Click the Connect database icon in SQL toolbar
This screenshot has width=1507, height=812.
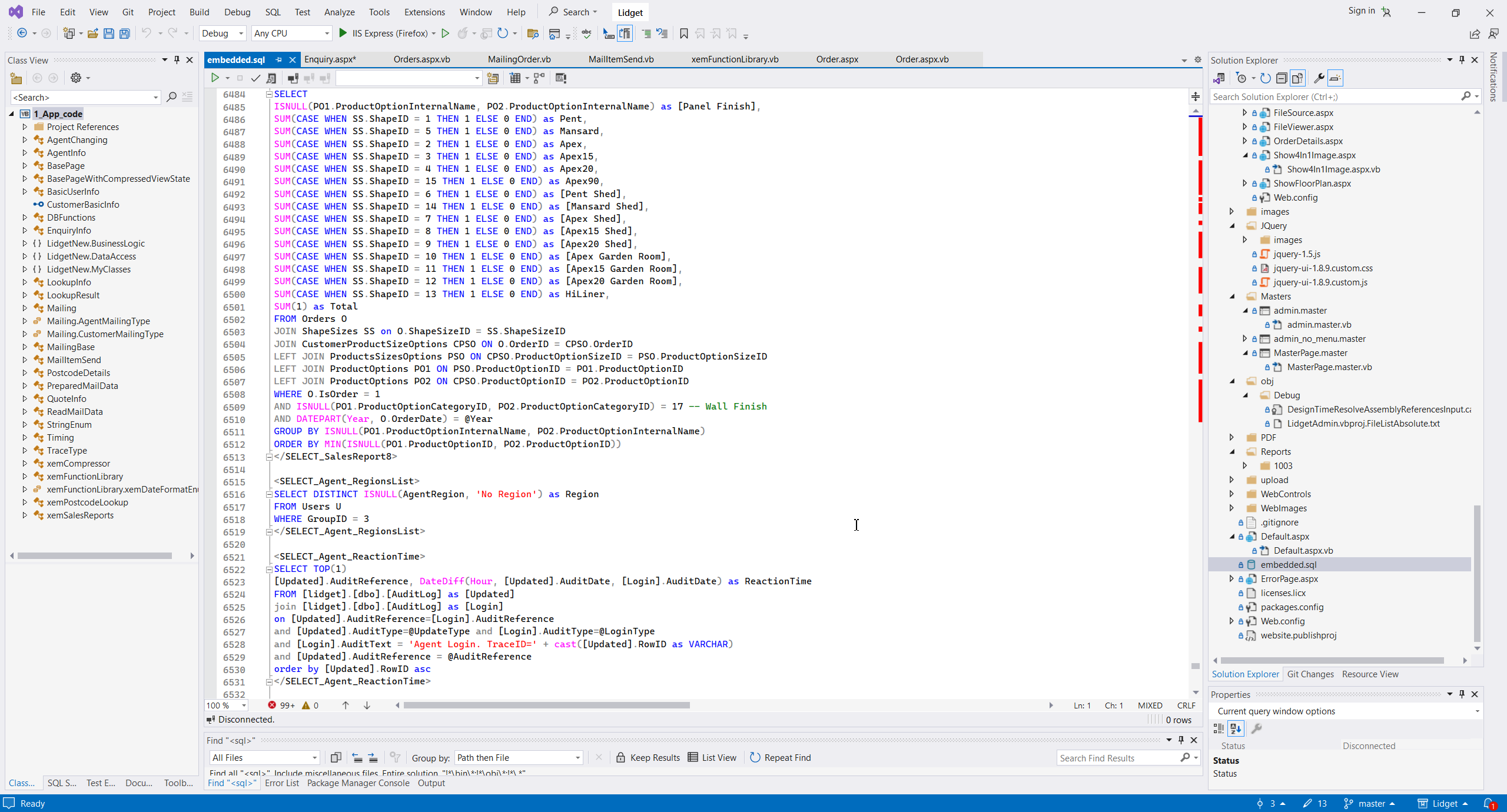tap(293, 78)
